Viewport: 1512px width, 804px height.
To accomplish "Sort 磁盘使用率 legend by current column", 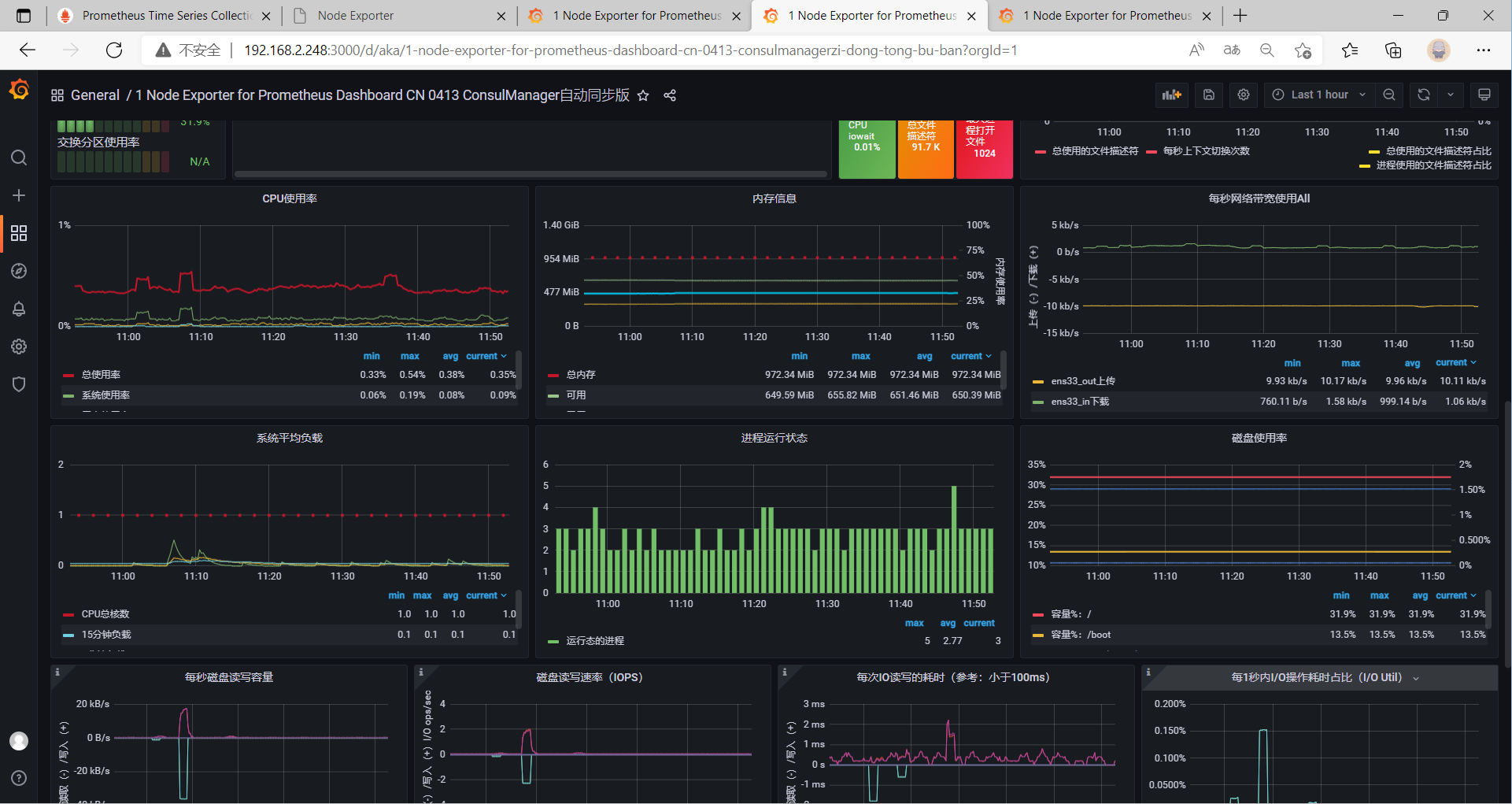I will click(x=1456, y=595).
